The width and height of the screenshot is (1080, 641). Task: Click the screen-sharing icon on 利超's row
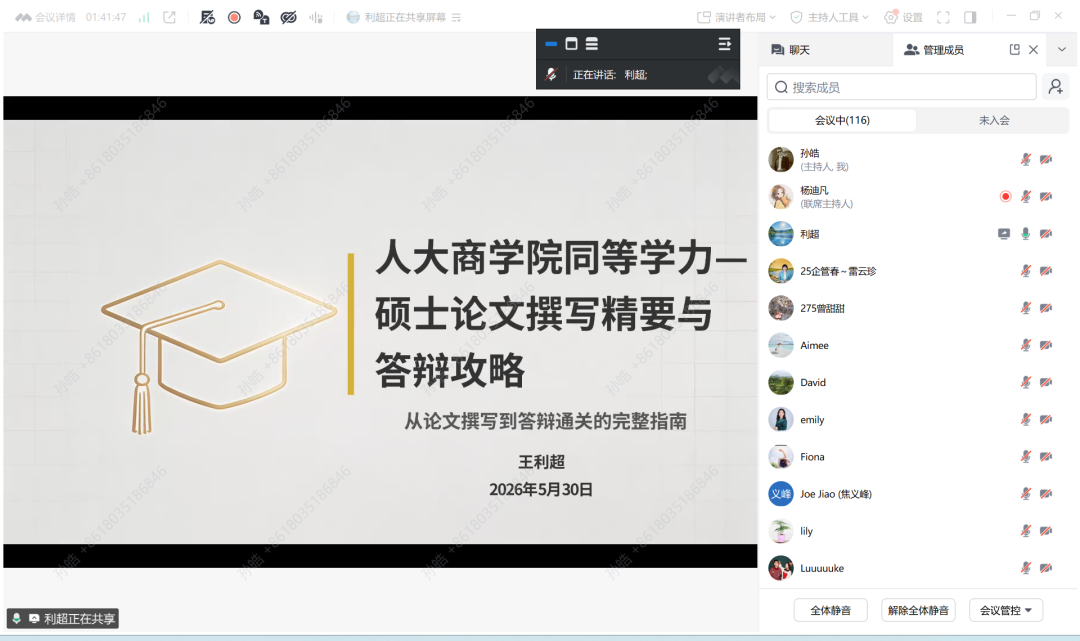[1004, 234]
